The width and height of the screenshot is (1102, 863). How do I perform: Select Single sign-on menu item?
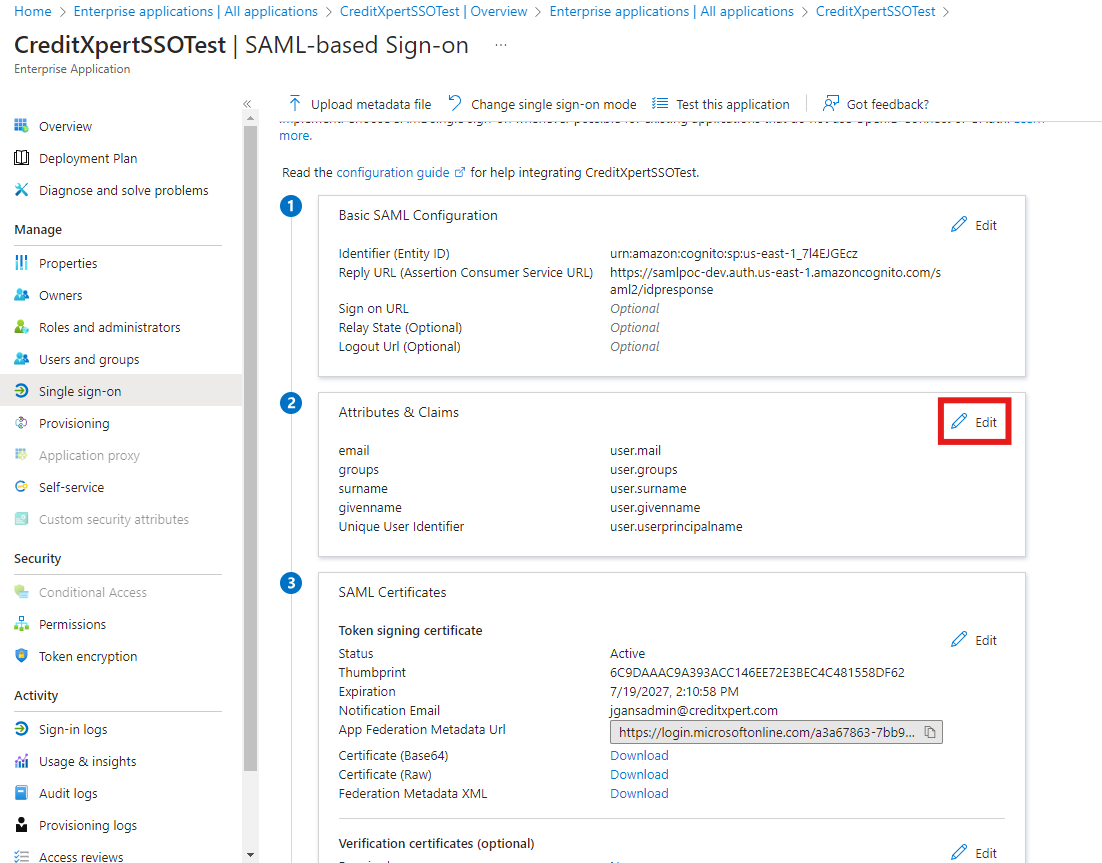121,391
